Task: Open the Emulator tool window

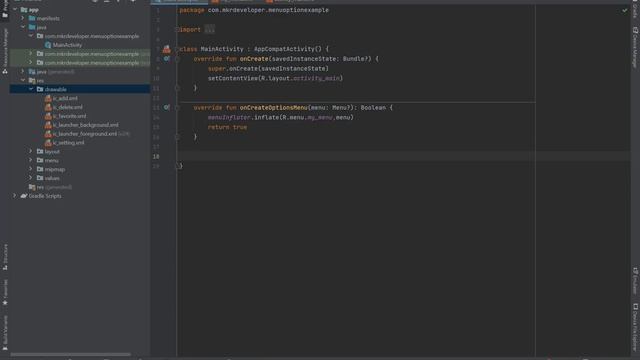Action: coord(635,281)
